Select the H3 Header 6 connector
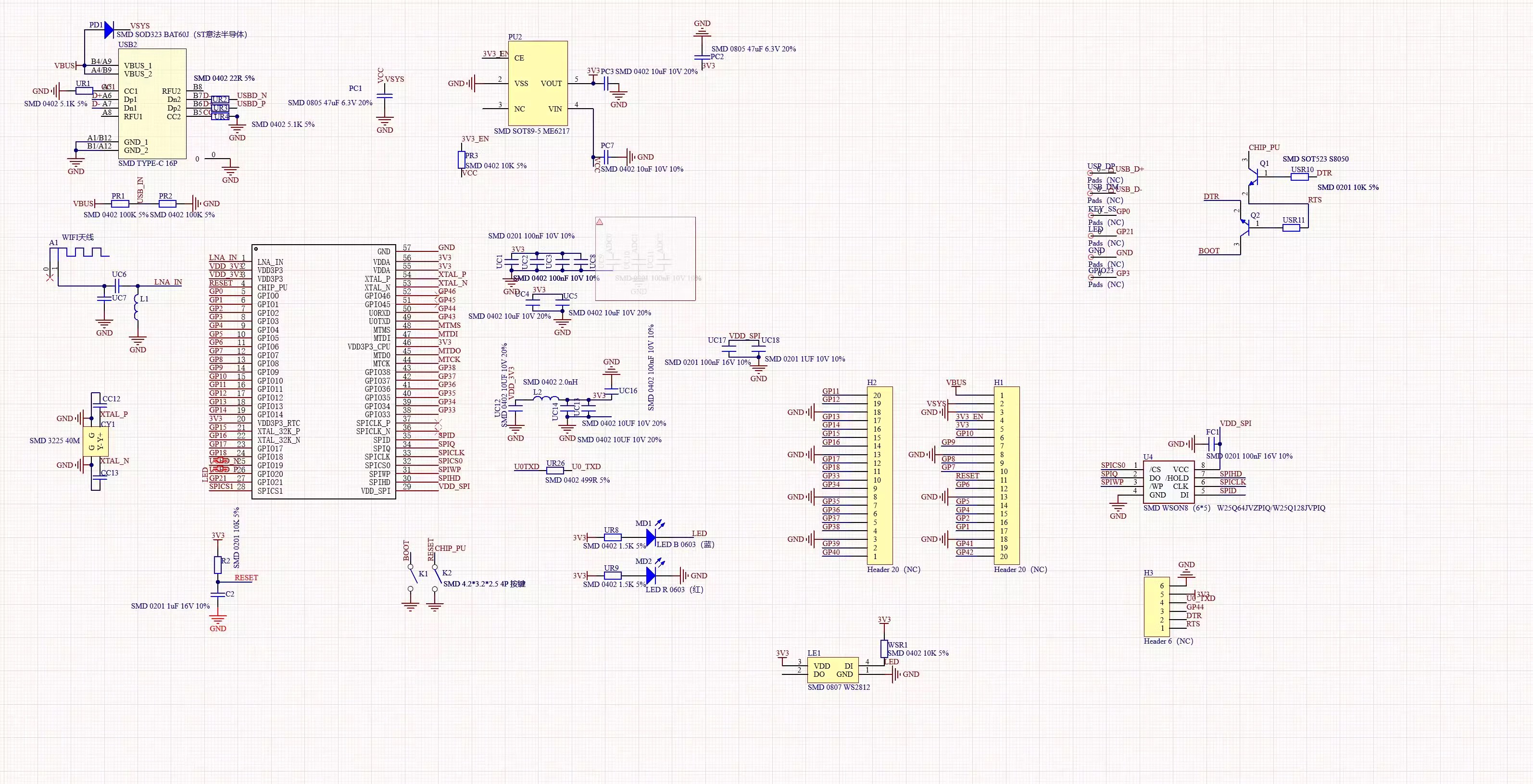 pyautogui.click(x=1156, y=607)
